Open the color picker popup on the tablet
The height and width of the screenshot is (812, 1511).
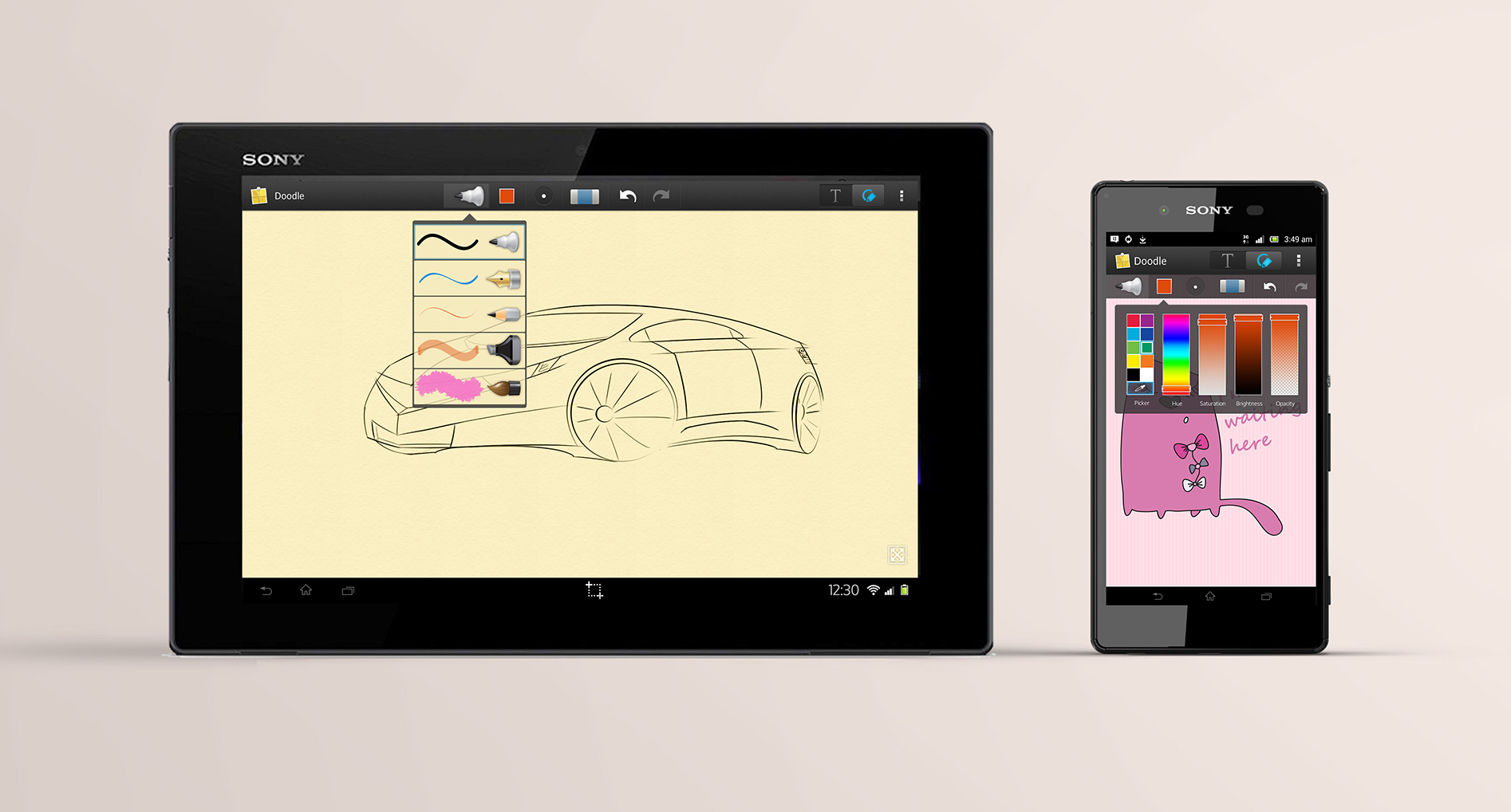507,195
